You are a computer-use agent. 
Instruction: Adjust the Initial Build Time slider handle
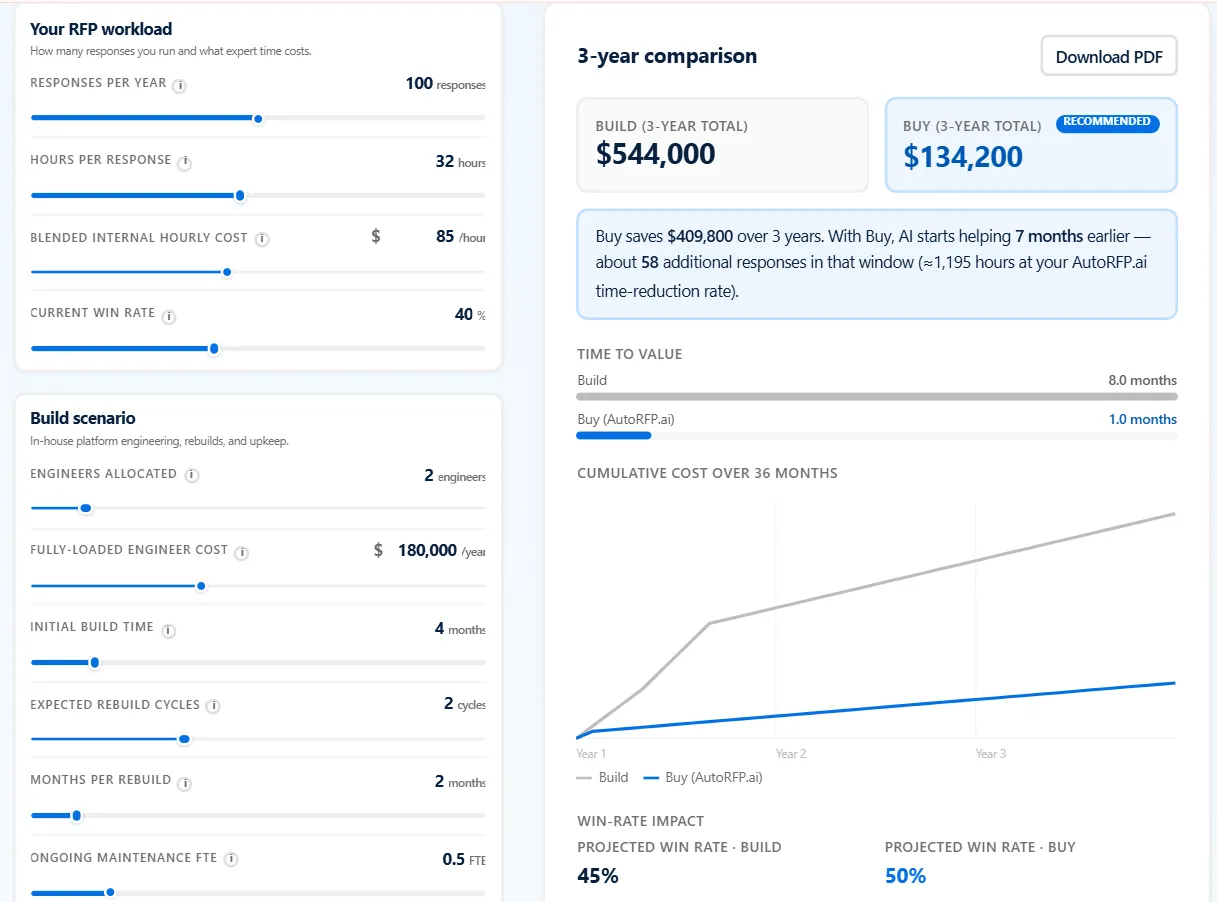pyautogui.click(x=95, y=663)
